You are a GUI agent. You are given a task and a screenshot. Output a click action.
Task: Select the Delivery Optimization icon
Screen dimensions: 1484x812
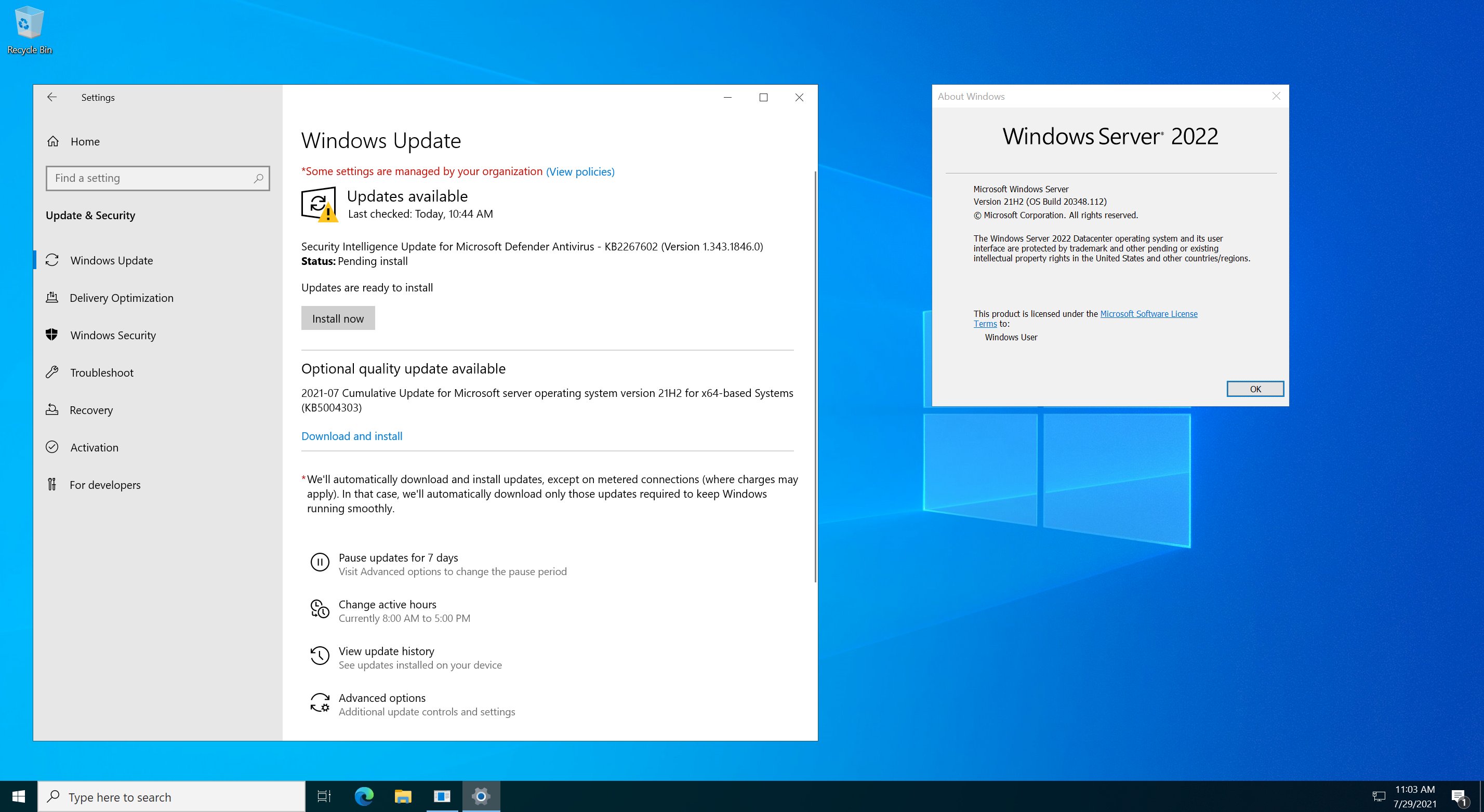coord(52,297)
